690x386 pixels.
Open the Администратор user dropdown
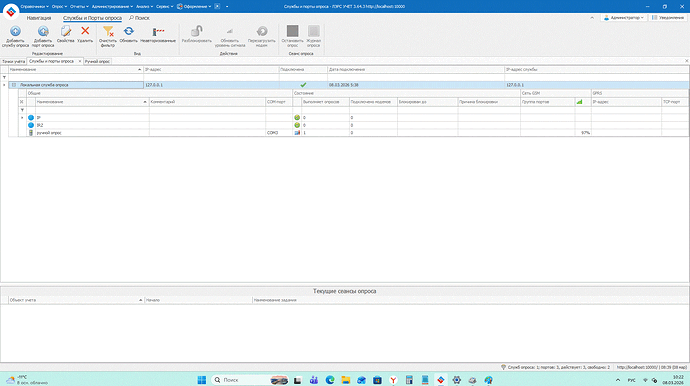624,18
